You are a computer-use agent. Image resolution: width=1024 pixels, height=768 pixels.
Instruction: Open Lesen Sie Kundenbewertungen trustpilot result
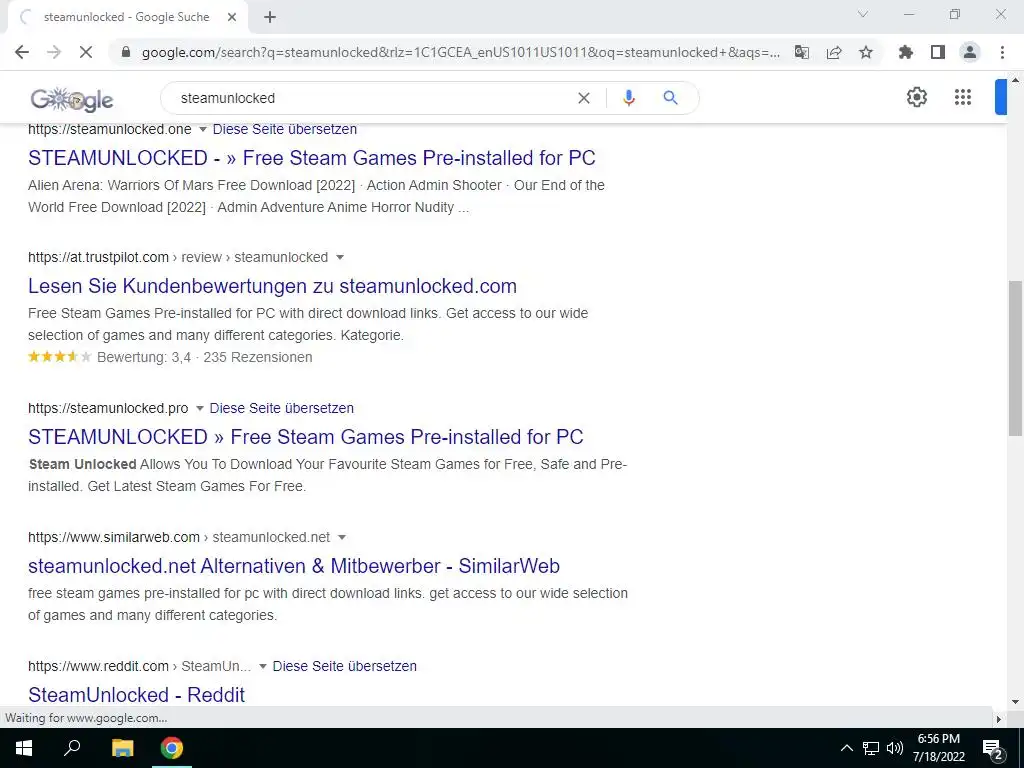coord(272,286)
